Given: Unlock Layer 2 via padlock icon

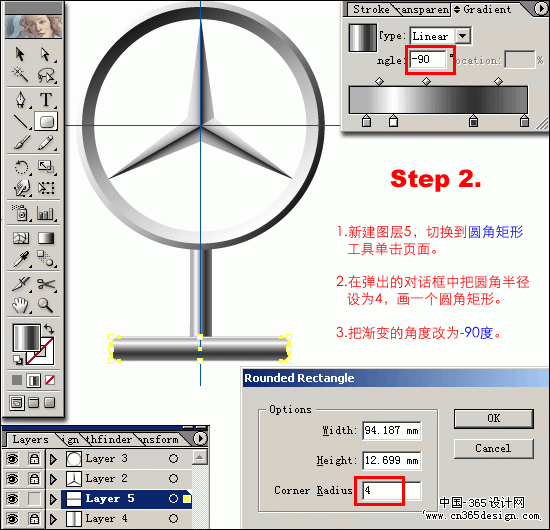Looking at the screenshot, I should click(34, 478).
